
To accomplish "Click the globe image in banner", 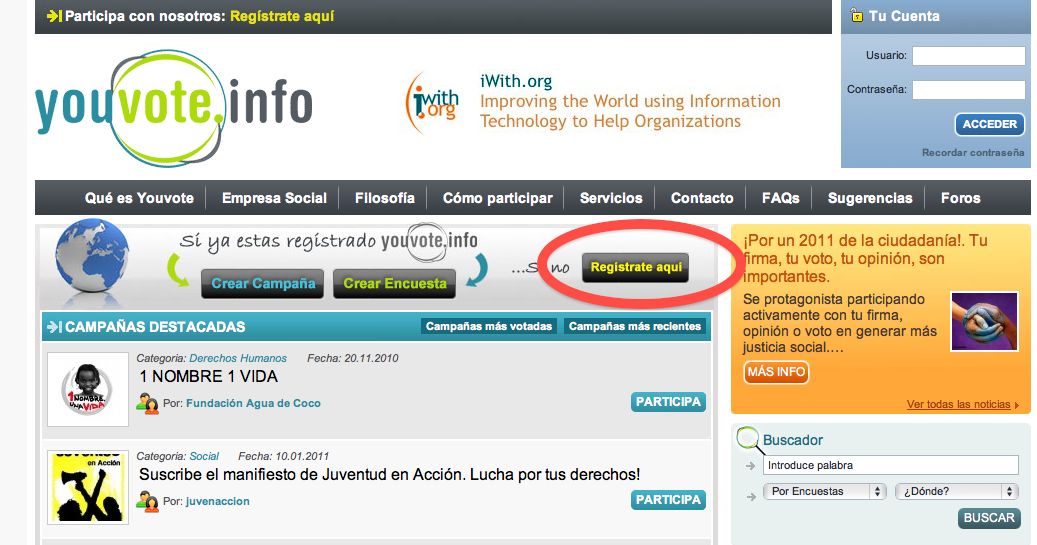I will (x=92, y=259).
